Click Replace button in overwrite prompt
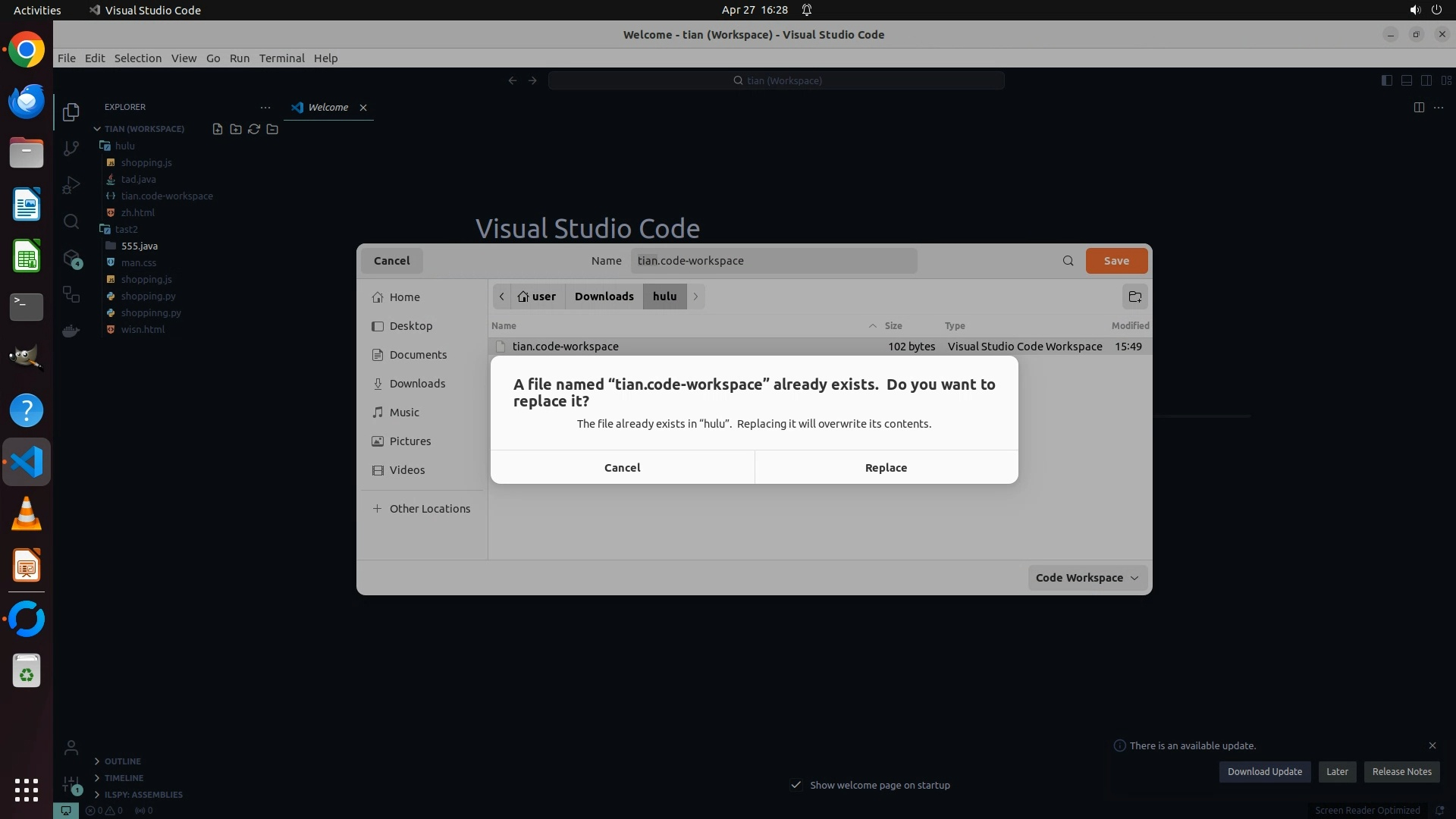This screenshot has height=819, width=1456. click(886, 468)
